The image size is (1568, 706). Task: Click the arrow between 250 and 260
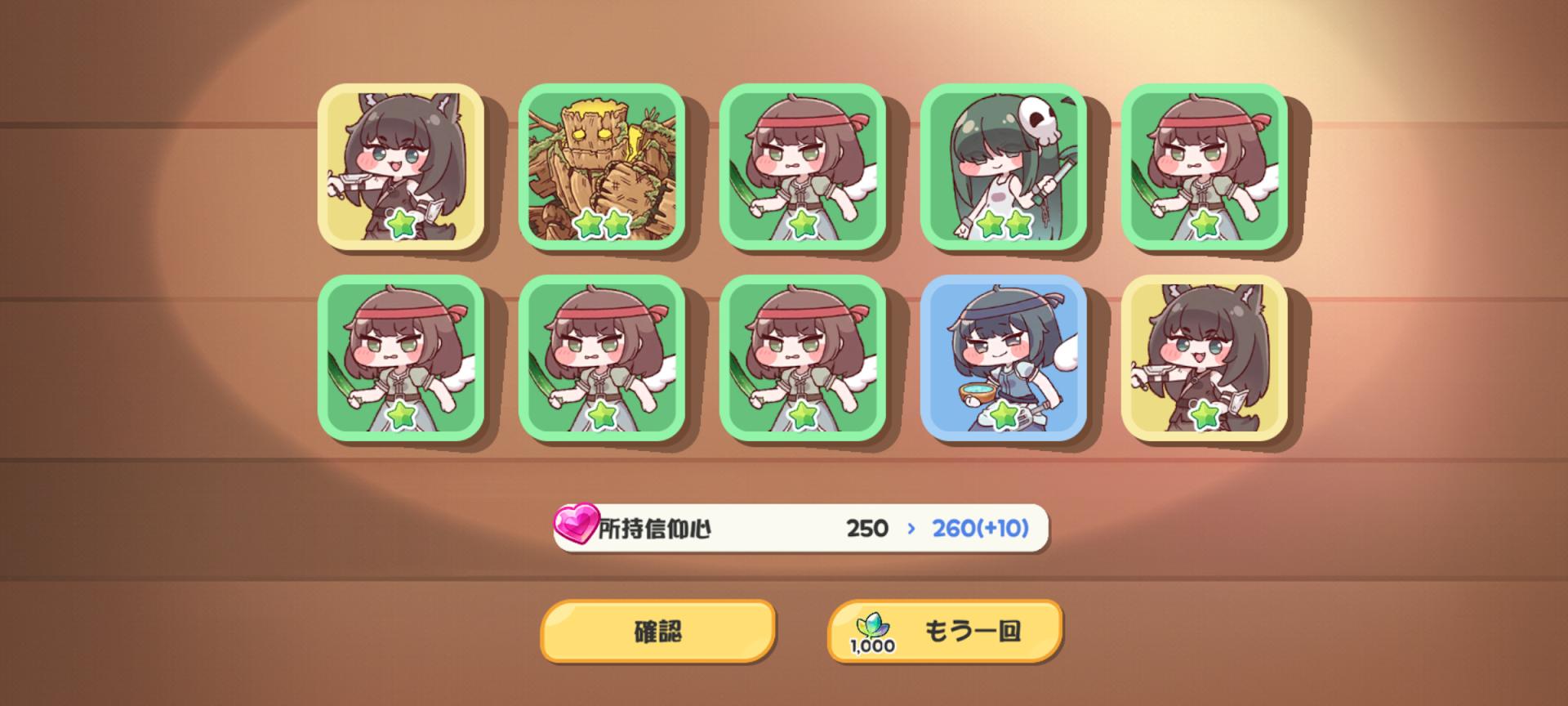[911, 529]
